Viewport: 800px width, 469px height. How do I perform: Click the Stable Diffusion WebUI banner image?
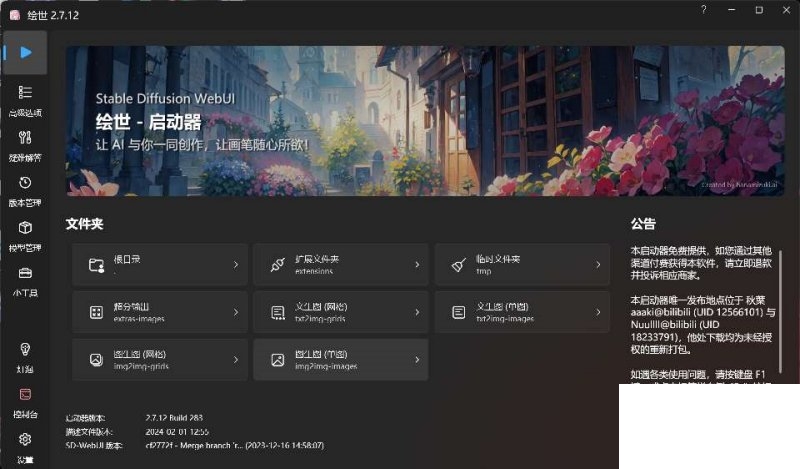[425, 121]
